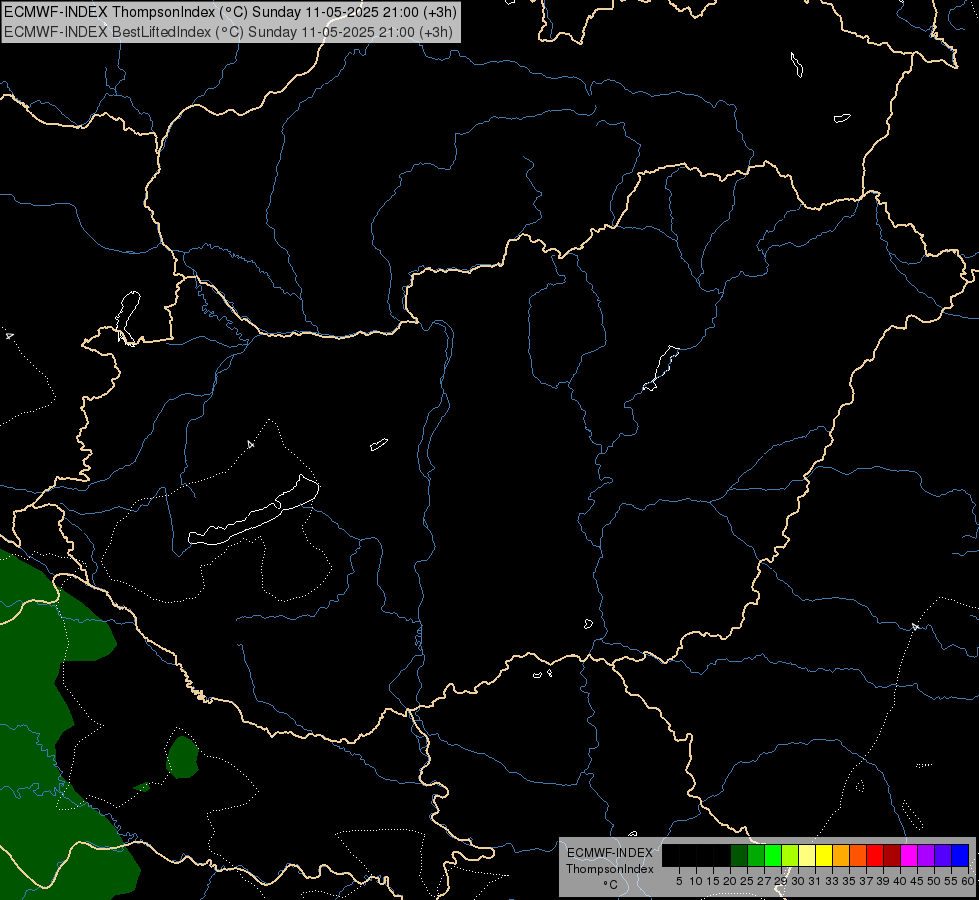Click the violet 50-55 legend swatch

pos(943,855)
